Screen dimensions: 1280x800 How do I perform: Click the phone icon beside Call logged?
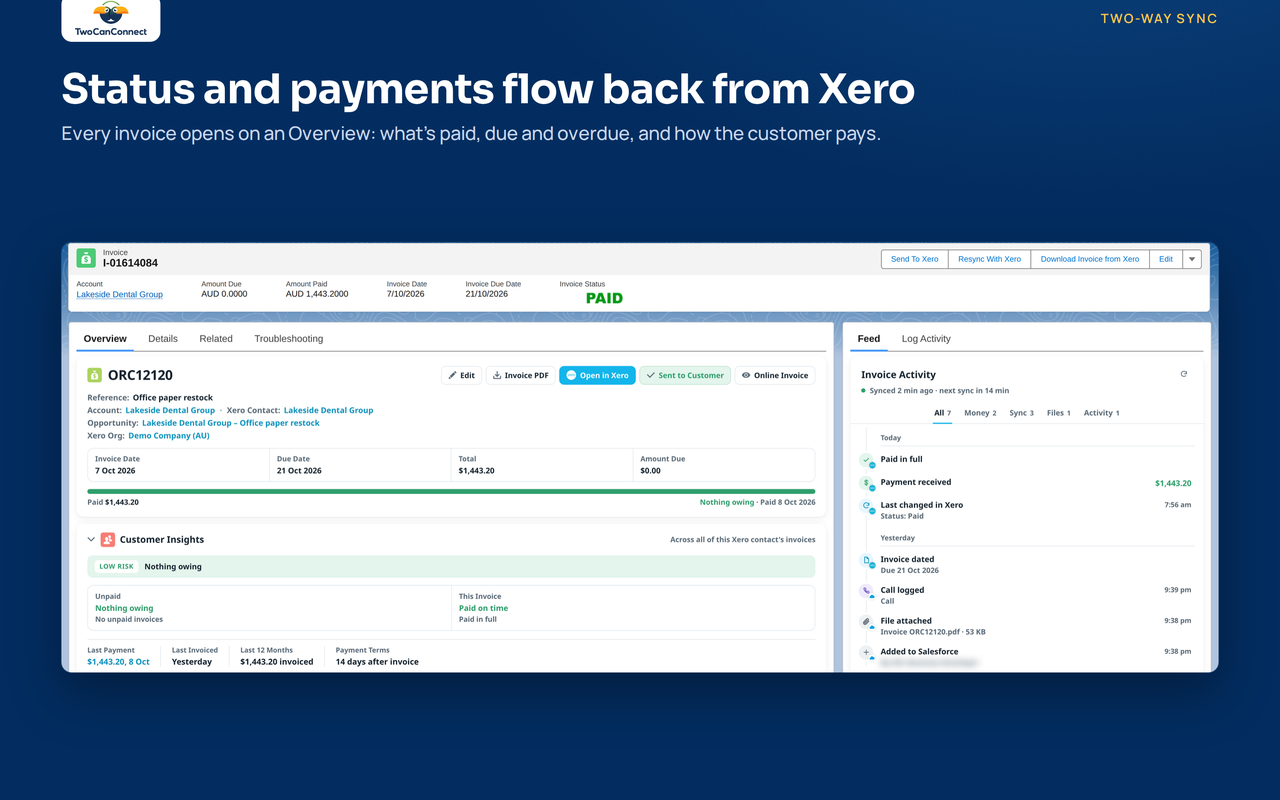(866, 591)
